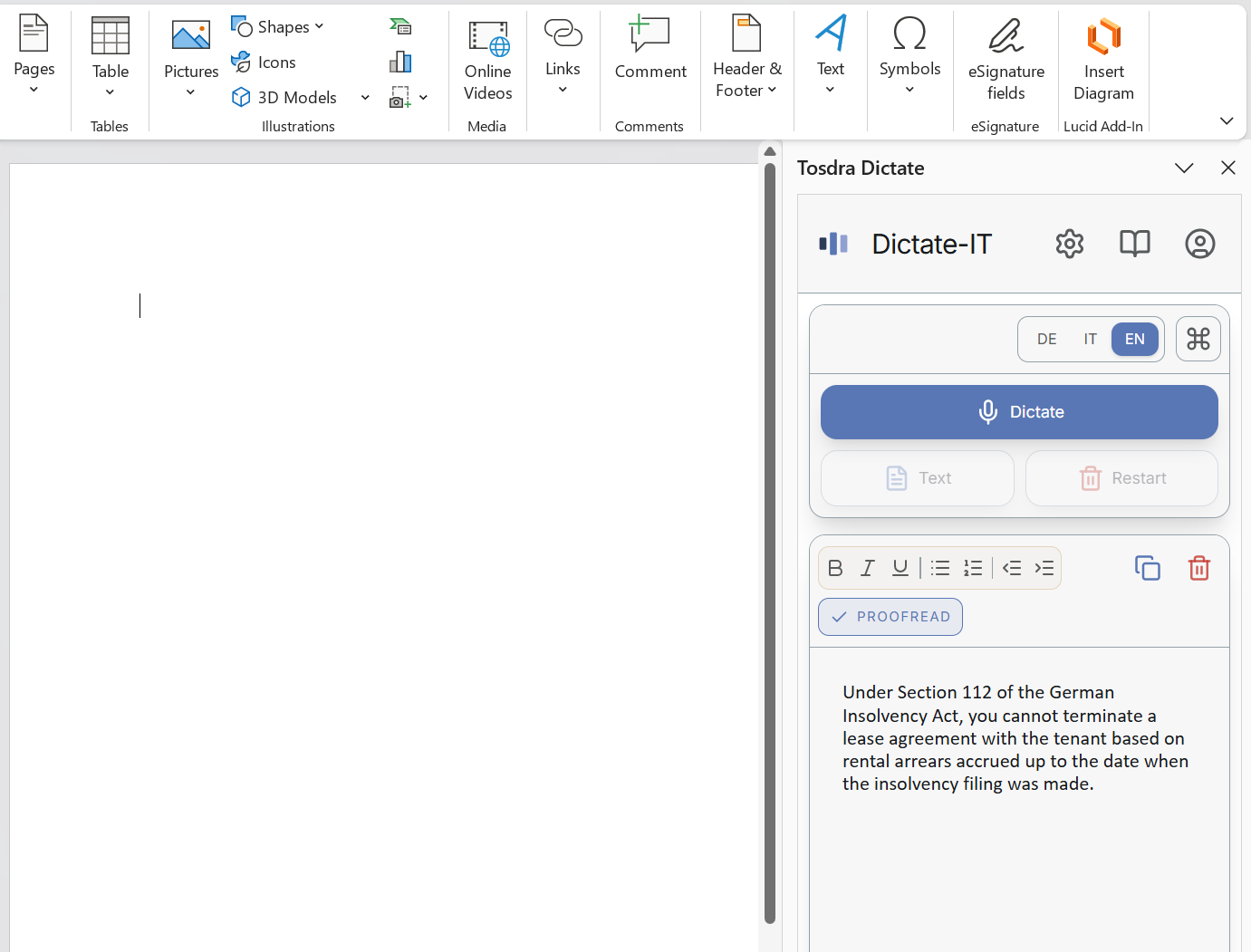The height and width of the screenshot is (952, 1251).
Task: Decrease indent in dictation editor
Action: (1012, 568)
